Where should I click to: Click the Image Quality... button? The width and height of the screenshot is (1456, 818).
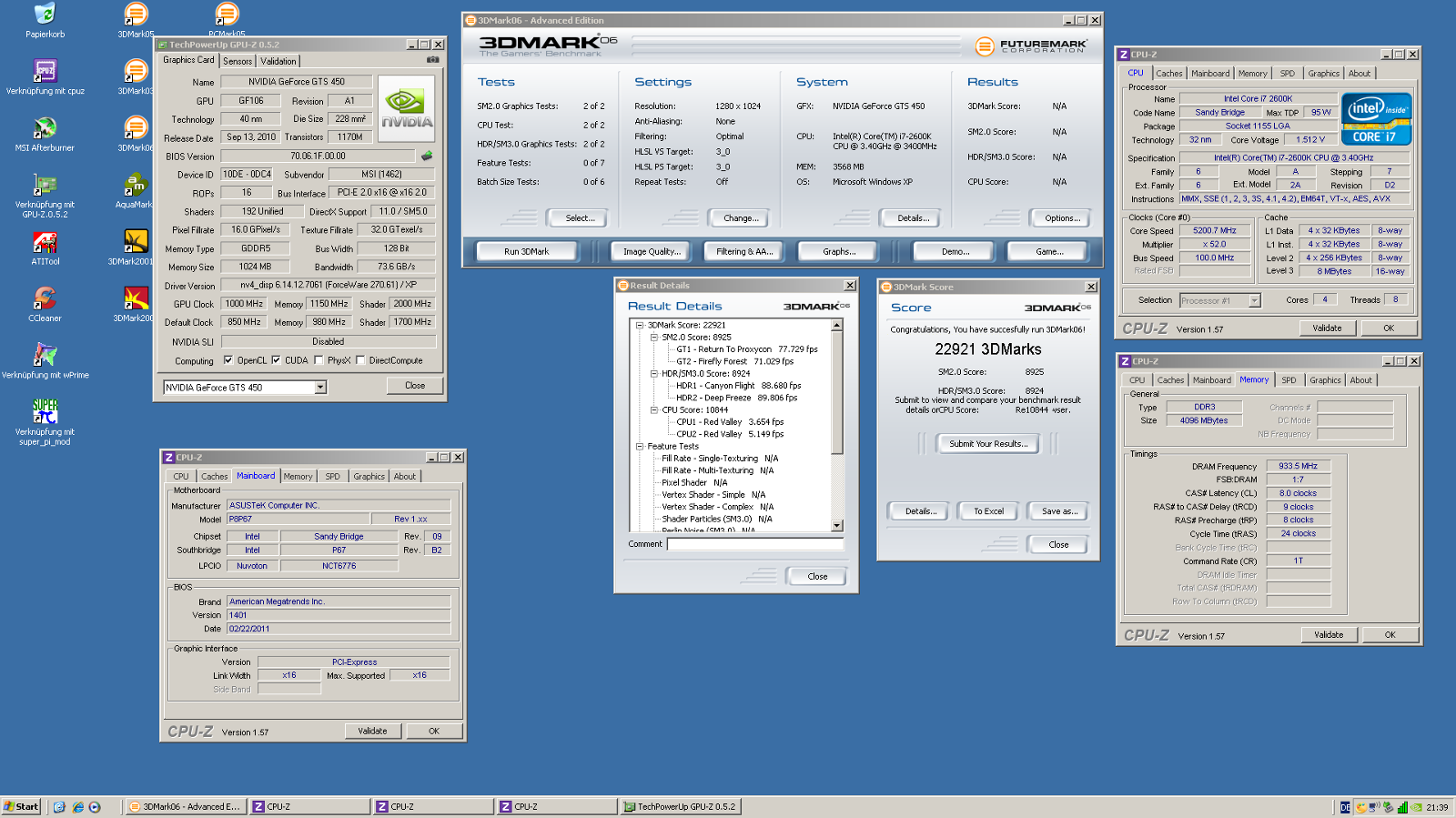tap(652, 251)
